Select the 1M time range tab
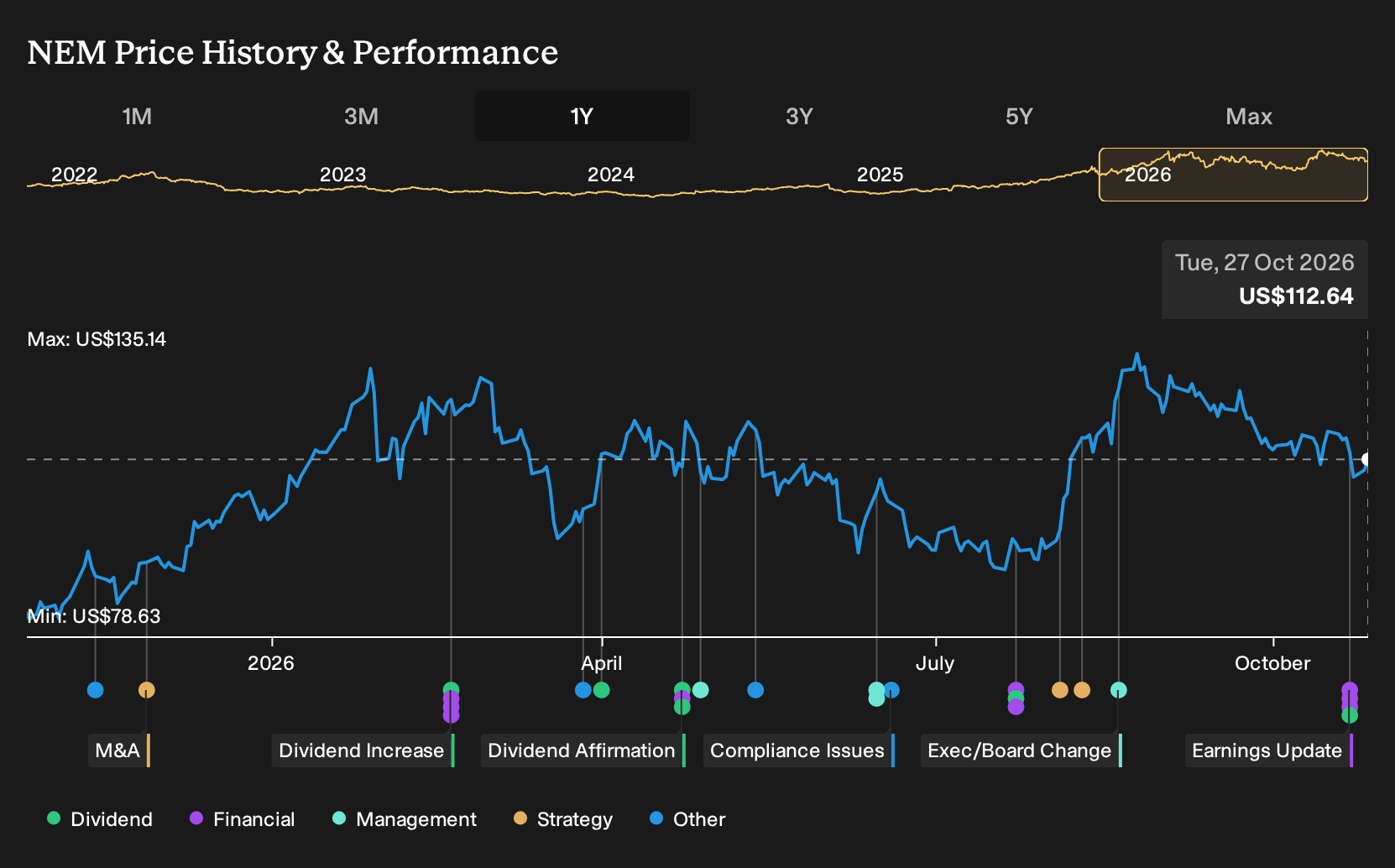This screenshot has height=868, width=1395. 137,116
